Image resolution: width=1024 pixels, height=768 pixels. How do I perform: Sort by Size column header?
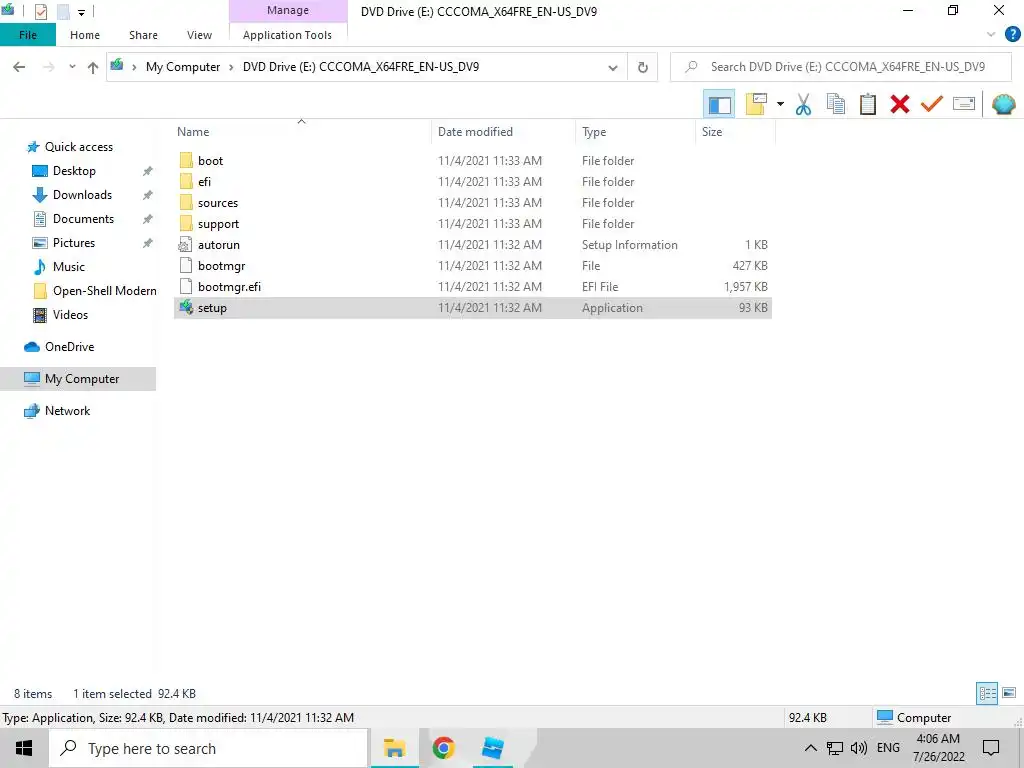point(712,132)
